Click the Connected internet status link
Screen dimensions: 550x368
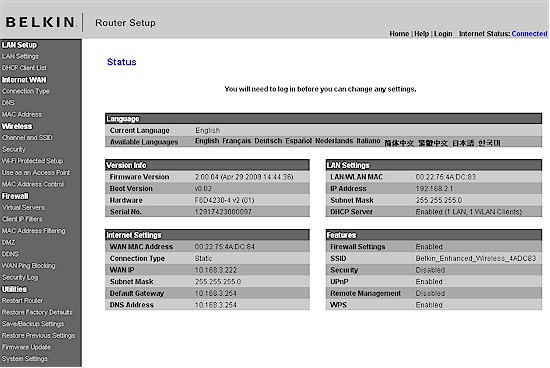click(x=529, y=34)
